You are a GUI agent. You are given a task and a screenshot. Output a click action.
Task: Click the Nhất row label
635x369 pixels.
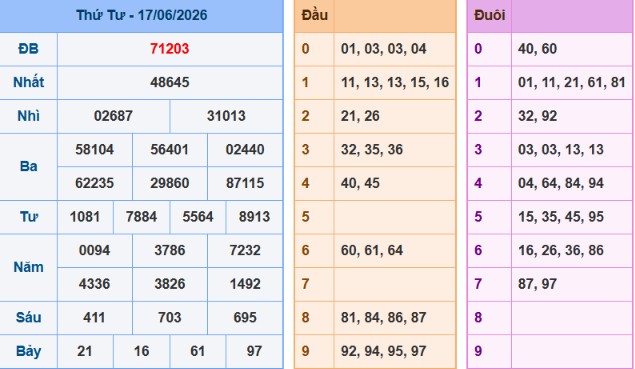coord(28,83)
